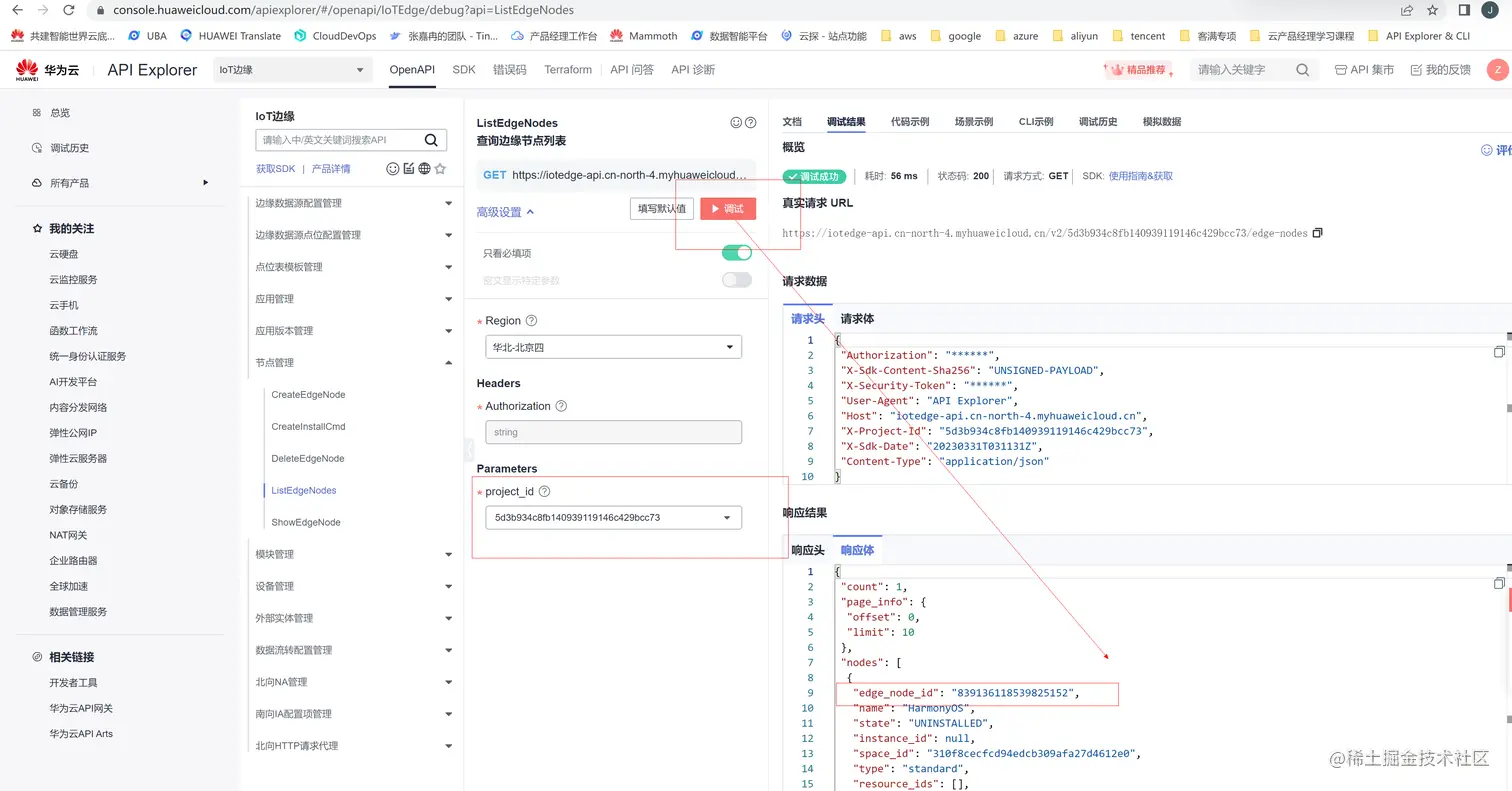Collapse the 高级设置 section
Screen dimensions: 1512x791
(505, 212)
